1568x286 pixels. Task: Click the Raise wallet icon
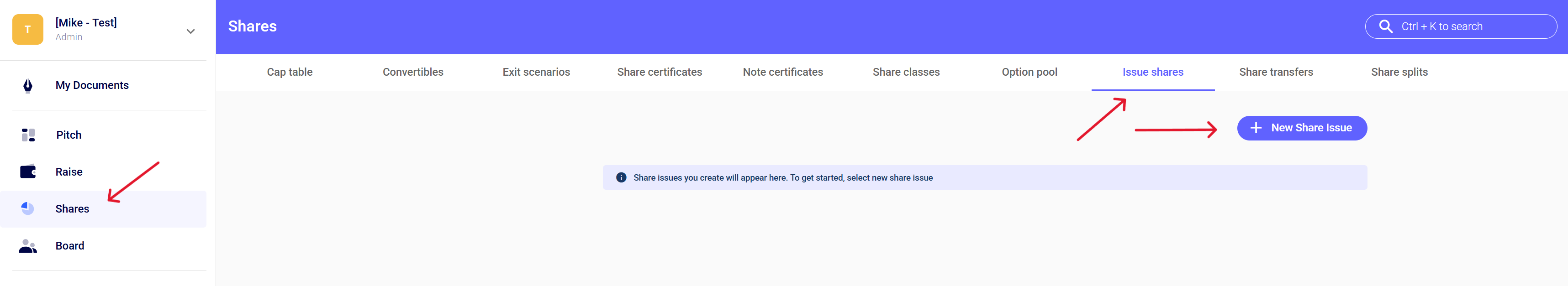coord(28,172)
